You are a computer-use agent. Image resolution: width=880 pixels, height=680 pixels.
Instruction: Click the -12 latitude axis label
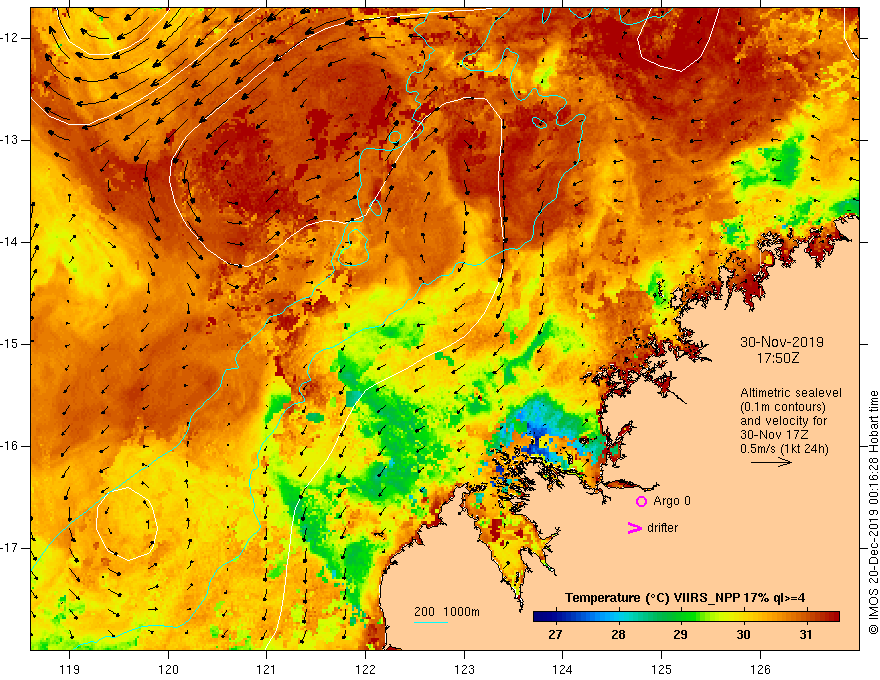coord(9,38)
